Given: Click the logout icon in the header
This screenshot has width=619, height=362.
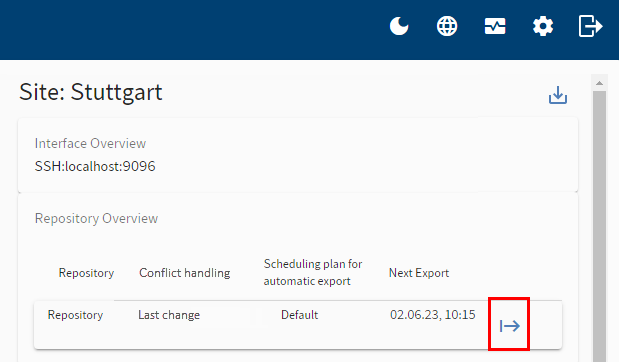Looking at the screenshot, I should [591, 26].
